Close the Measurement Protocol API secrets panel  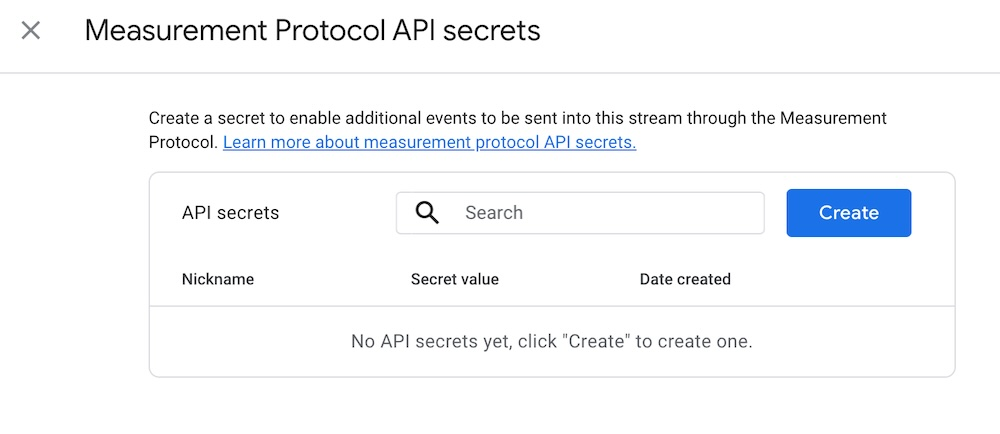click(31, 30)
